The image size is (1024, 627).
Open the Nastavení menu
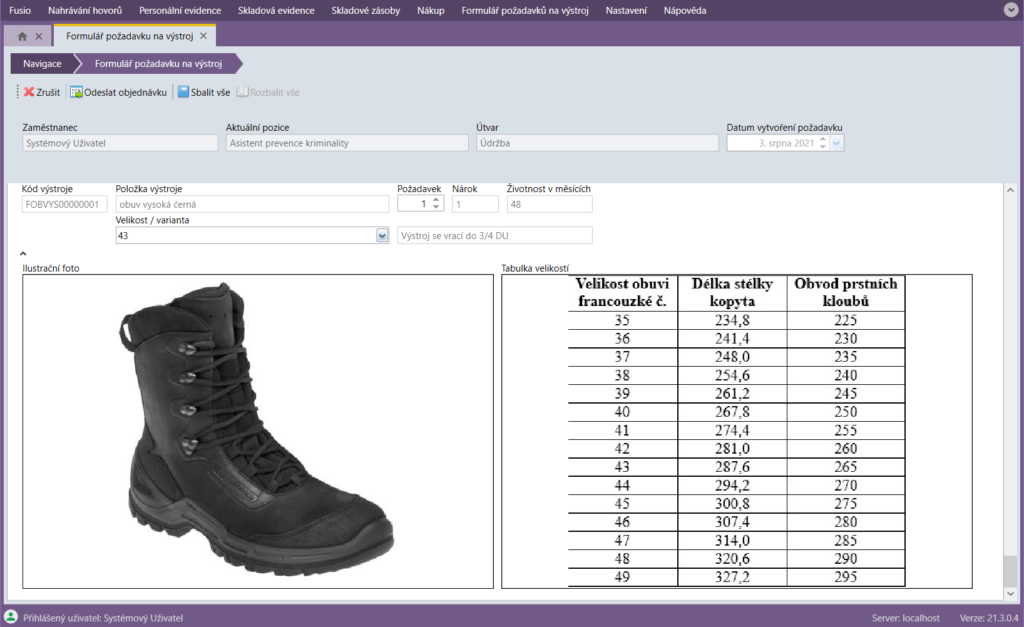[x=627, y=10]
